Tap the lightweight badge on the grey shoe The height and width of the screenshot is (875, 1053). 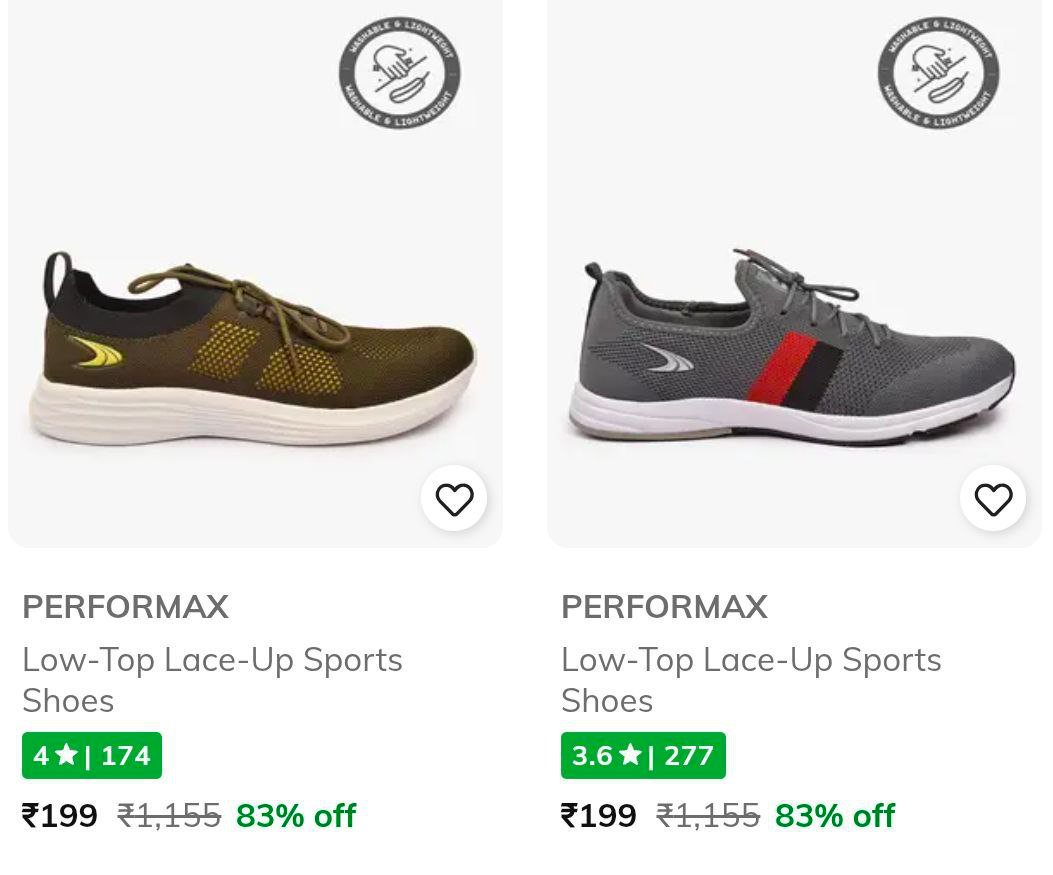click(x=938, y=74)
